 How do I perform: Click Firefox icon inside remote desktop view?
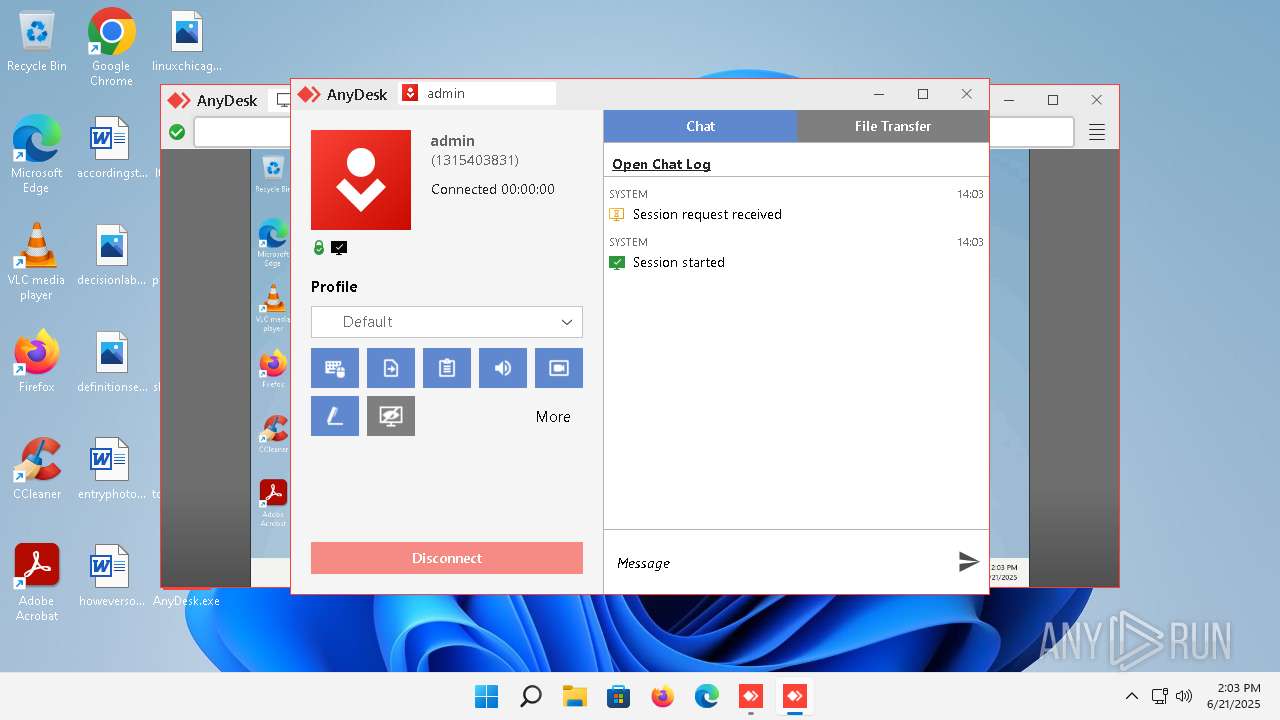272,368
